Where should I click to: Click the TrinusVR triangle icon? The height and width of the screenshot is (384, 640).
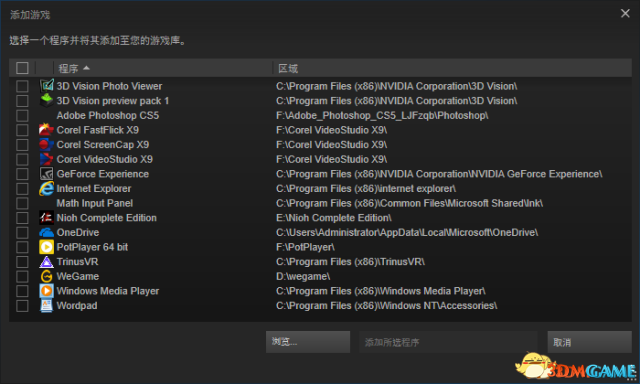[47, 262]
